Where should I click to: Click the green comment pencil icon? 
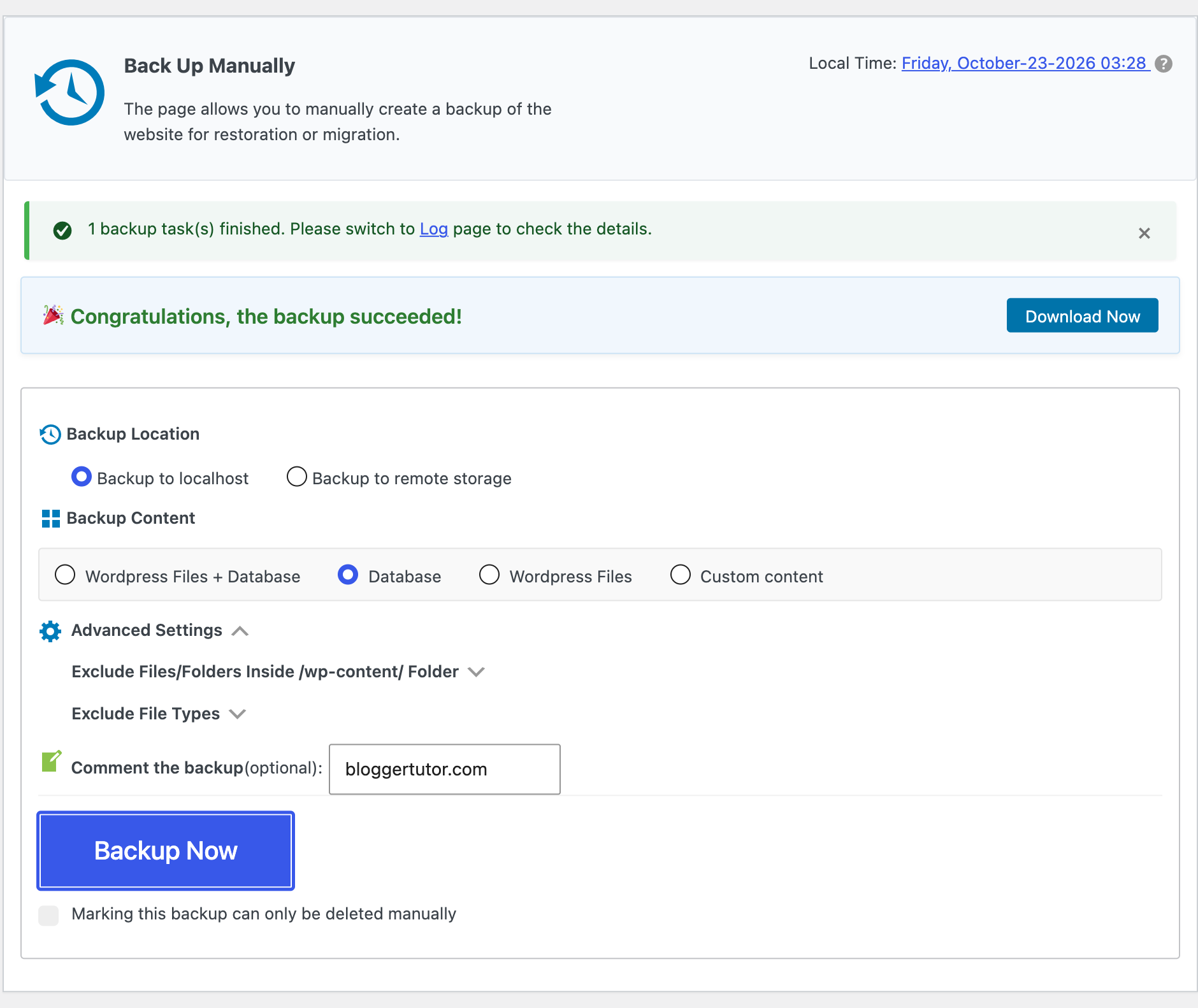point(51,761)
